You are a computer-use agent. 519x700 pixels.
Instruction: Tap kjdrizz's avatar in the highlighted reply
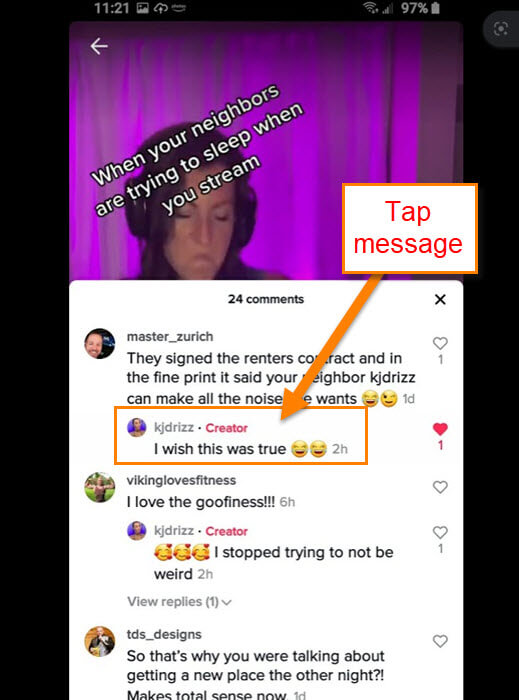point(137,428)
